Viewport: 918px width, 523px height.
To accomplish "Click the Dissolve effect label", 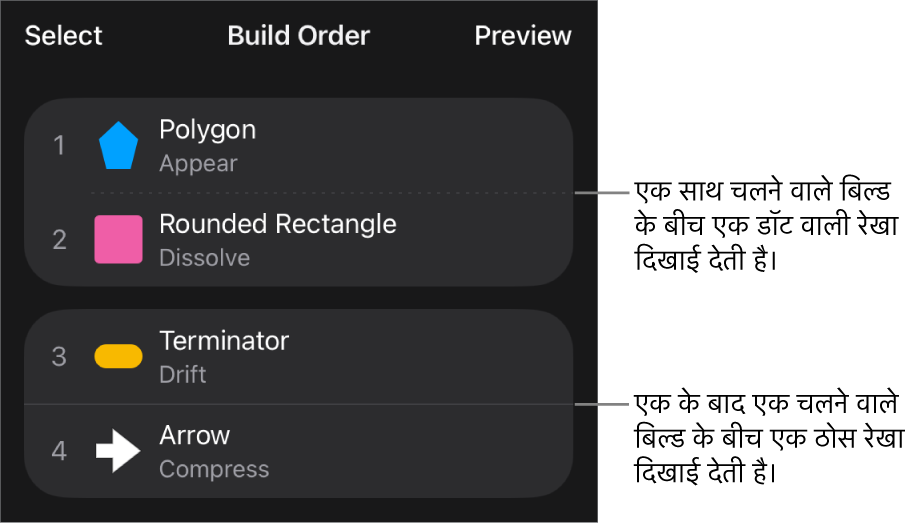I will pos(204,258).
